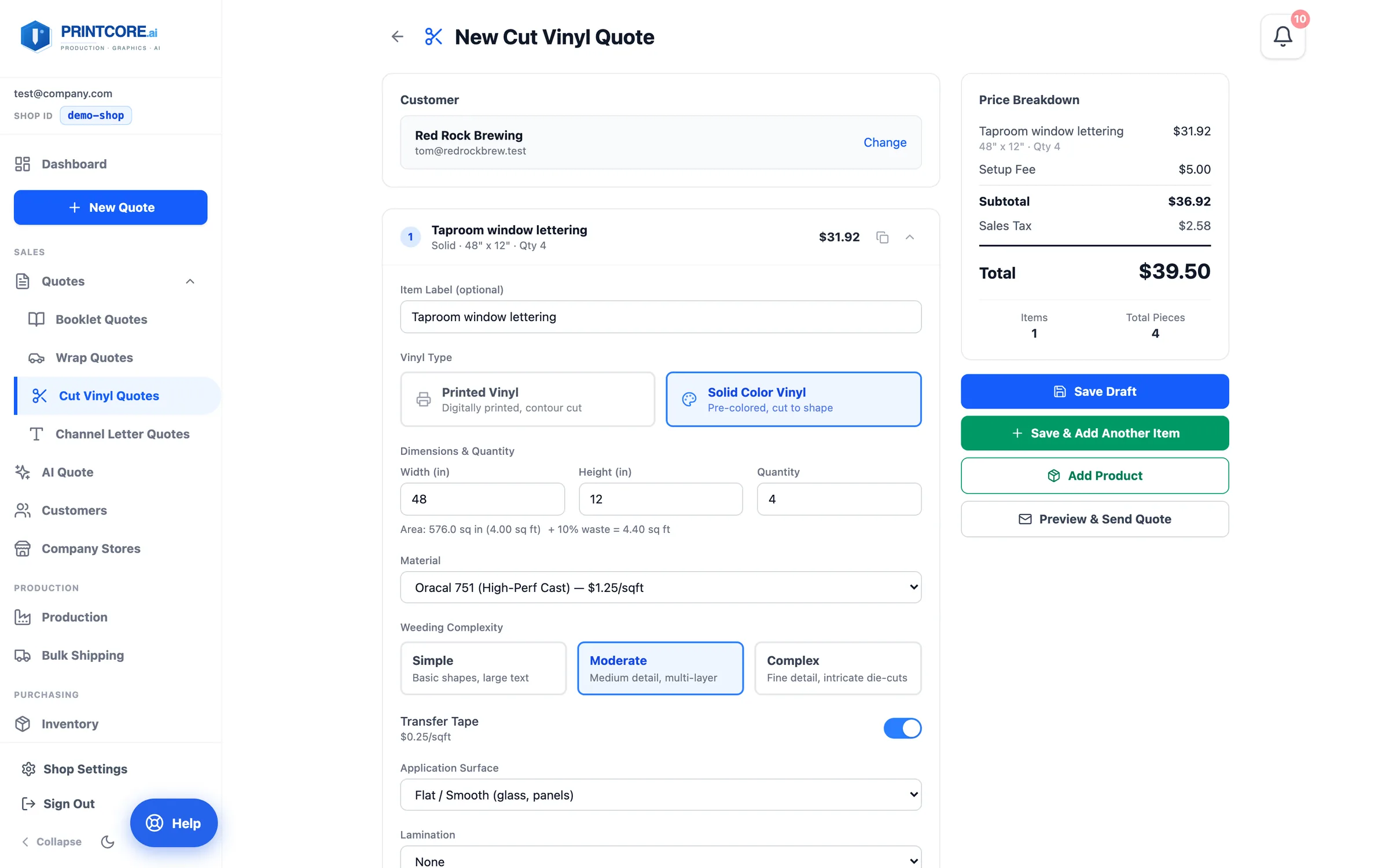Open Inventory
This screenshot has width=1389, height=868.
[x=111, y=724]
